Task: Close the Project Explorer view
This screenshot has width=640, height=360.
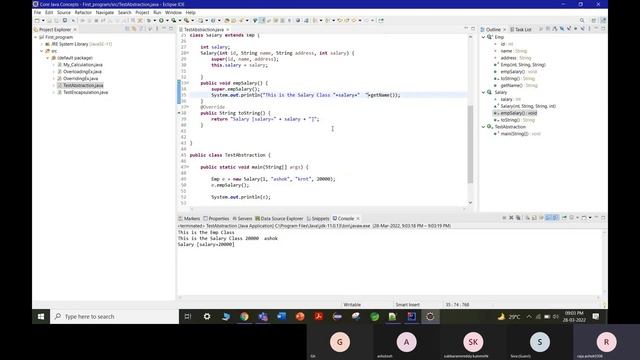Action: click(75, 29)
